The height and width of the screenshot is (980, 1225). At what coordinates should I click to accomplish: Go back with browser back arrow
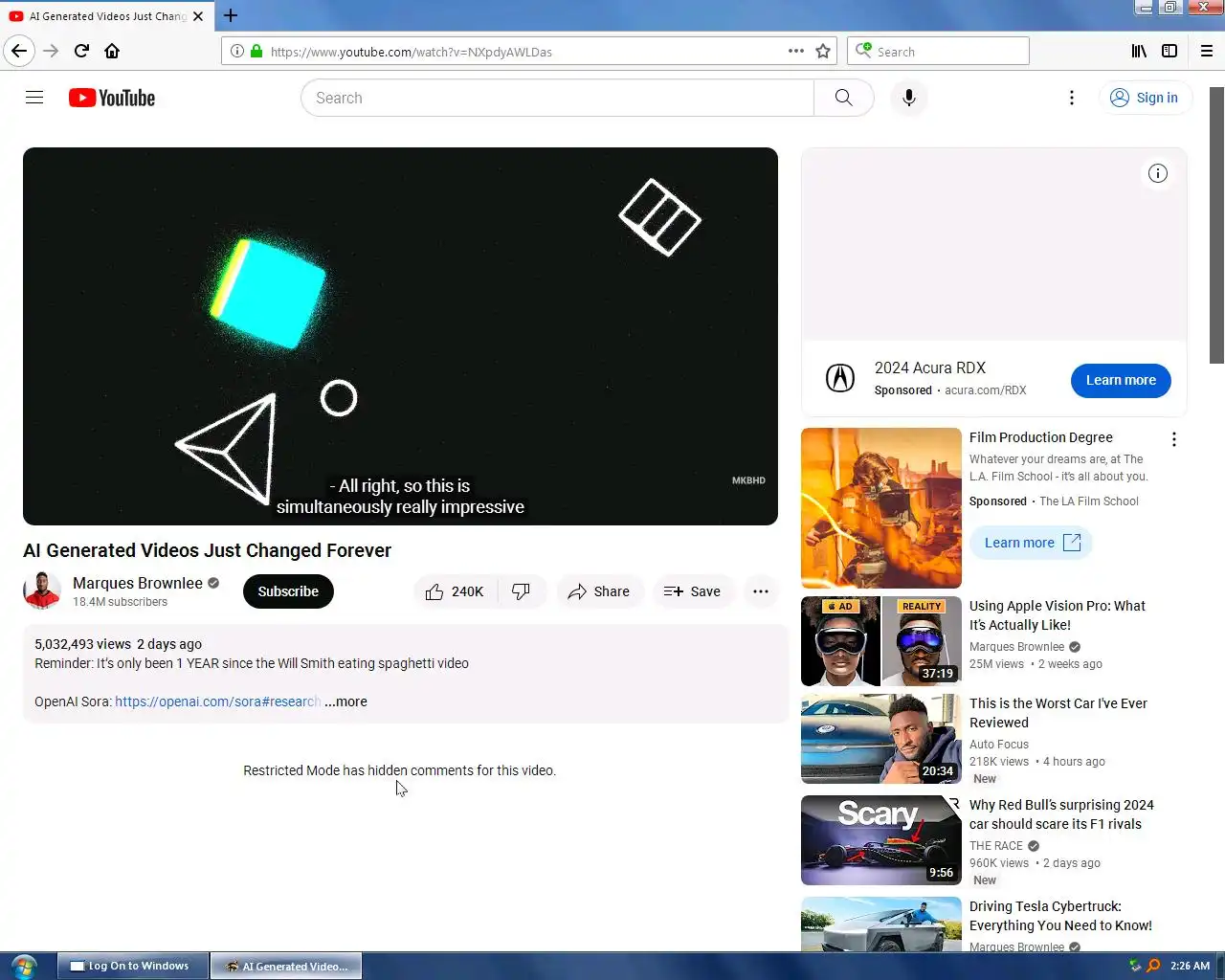(19, 51)
